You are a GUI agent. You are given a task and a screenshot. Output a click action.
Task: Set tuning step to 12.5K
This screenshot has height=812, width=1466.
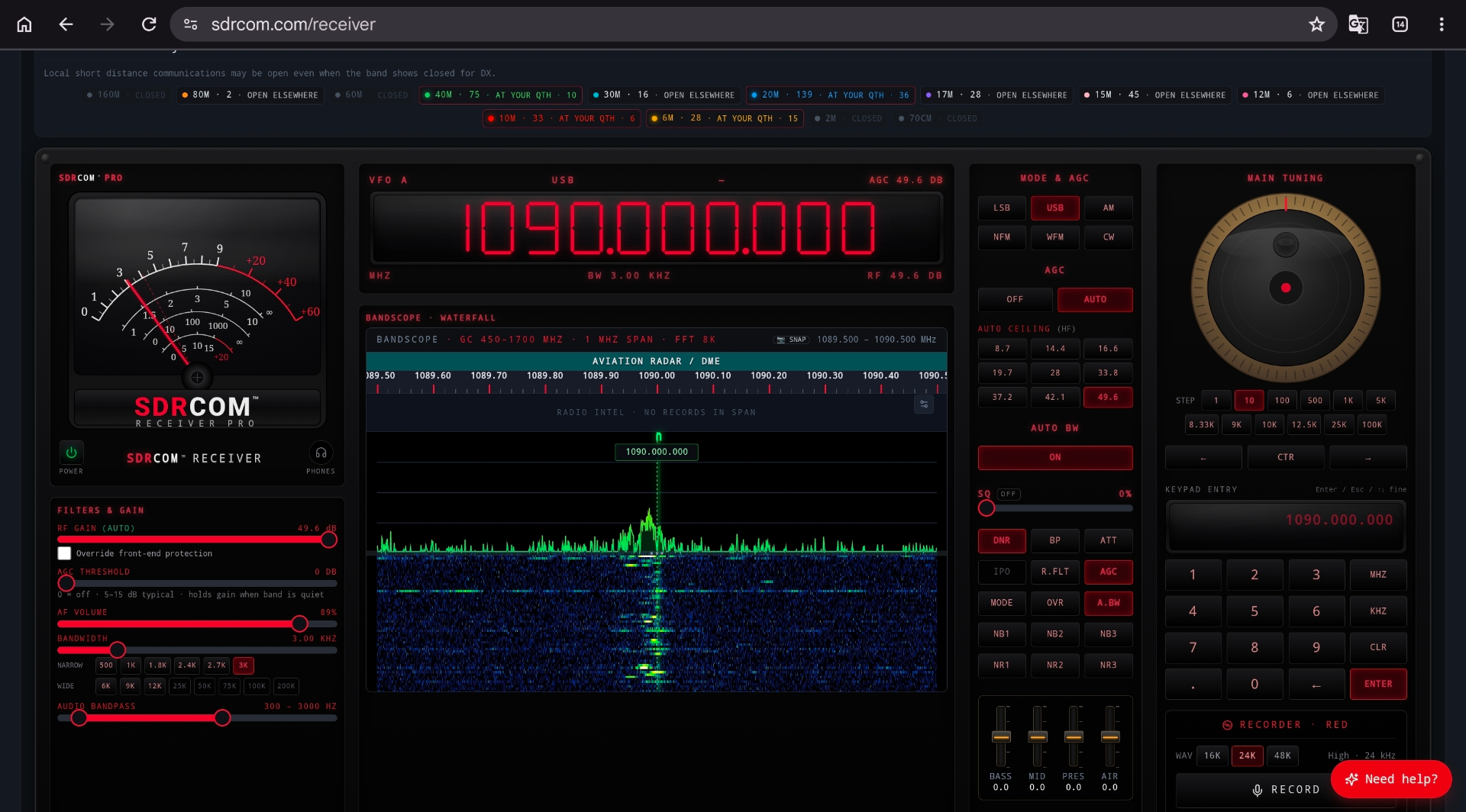1304,425
